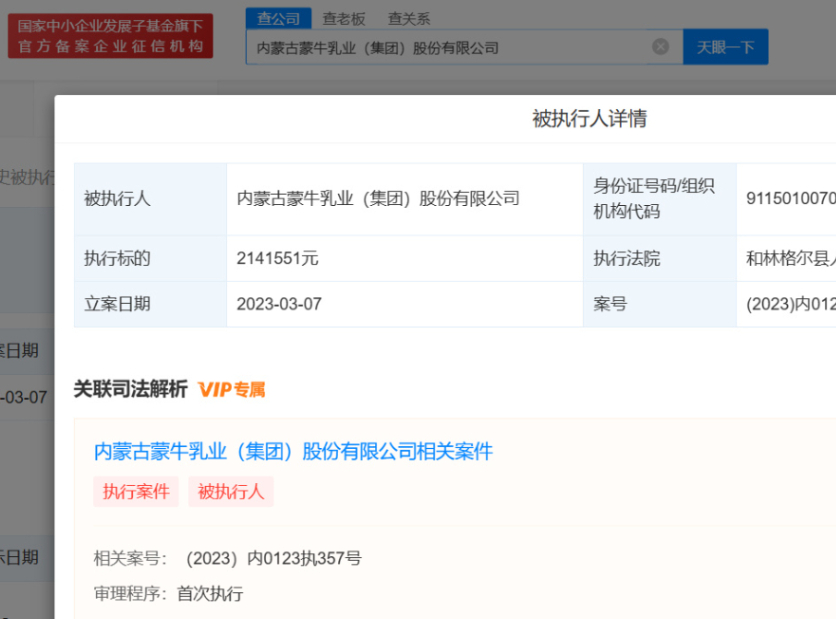Select the 2141551元 执行标的 value

pos(277,258)
